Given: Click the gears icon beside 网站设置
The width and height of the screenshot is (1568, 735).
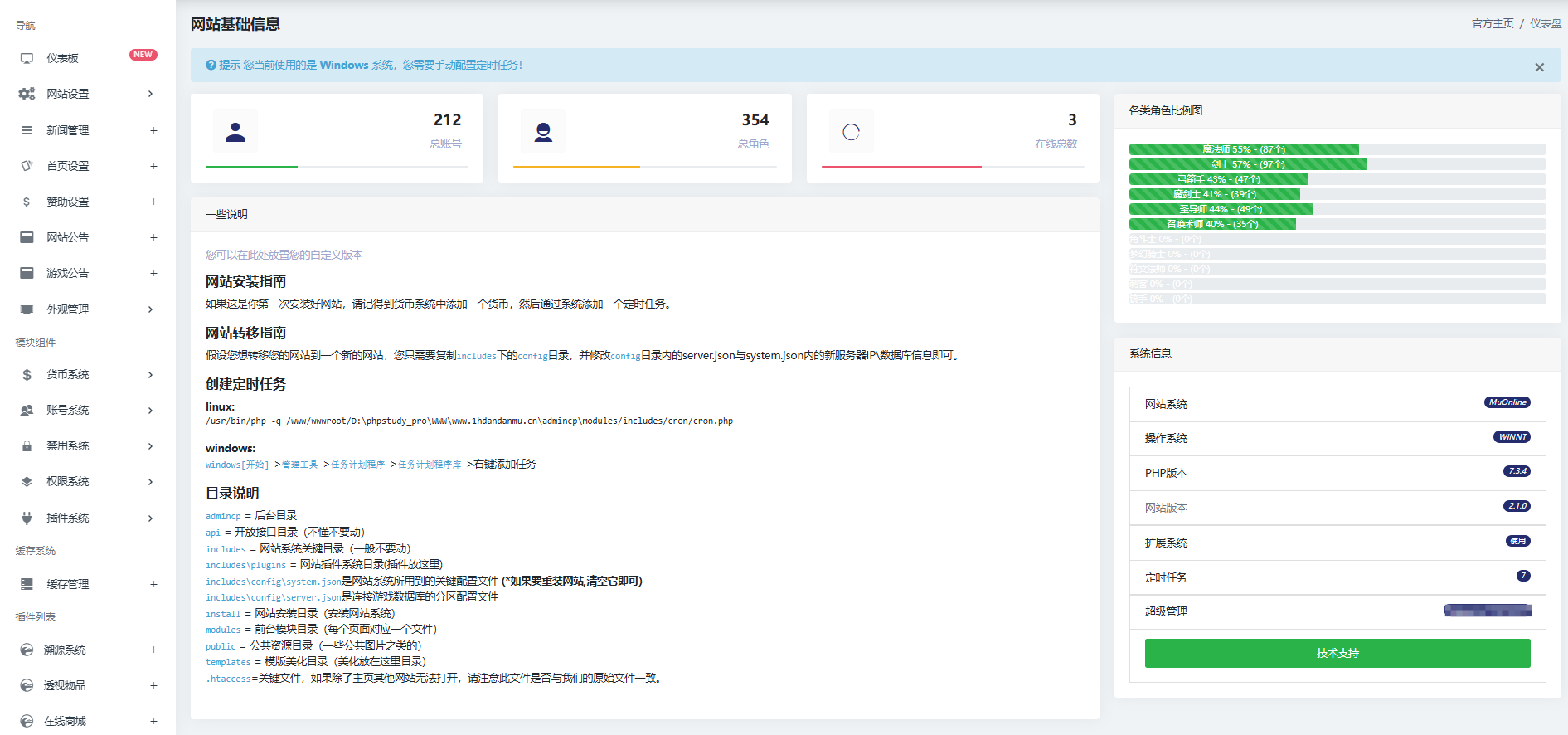Looking at the screenshot, I should tap(27, 94).
